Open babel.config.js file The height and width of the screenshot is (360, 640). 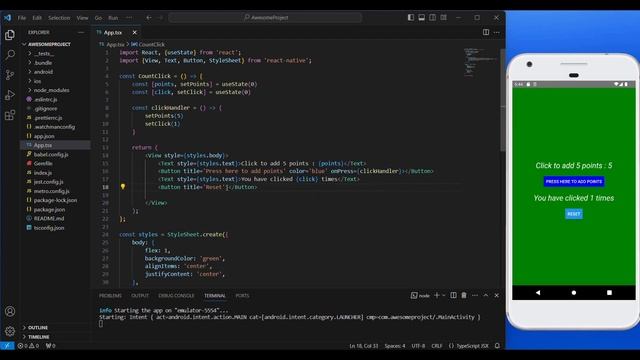[x=51, y=154]
